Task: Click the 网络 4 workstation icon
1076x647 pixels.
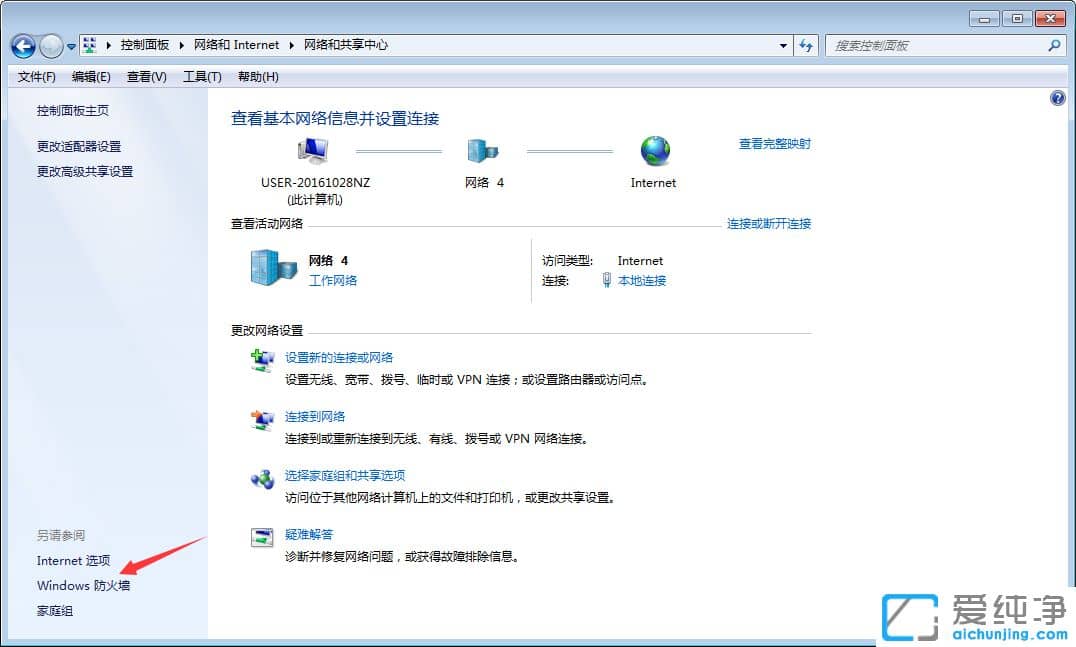Action: (x=484, y=148)
